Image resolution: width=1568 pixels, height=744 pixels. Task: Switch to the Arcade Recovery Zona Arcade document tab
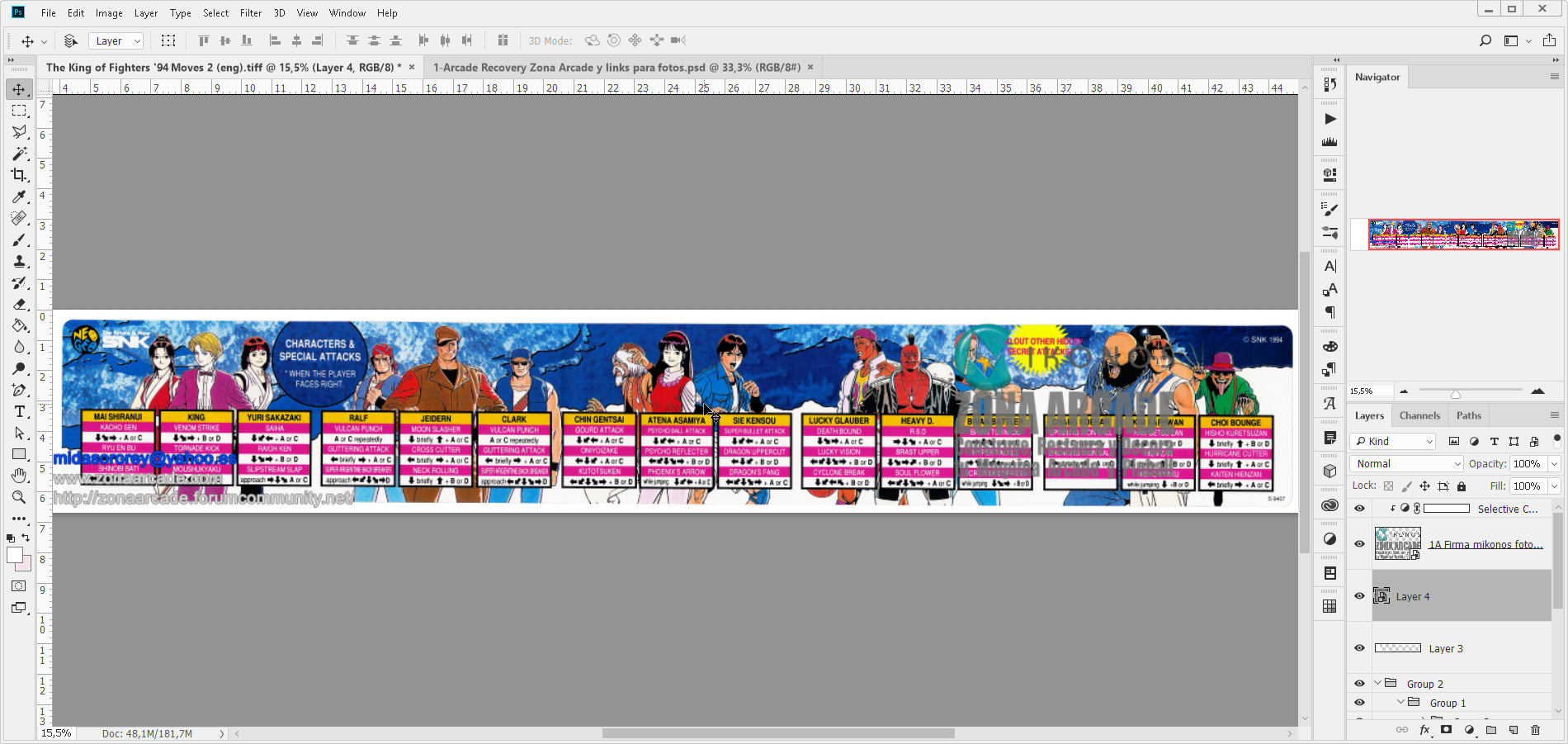point(616,68)
